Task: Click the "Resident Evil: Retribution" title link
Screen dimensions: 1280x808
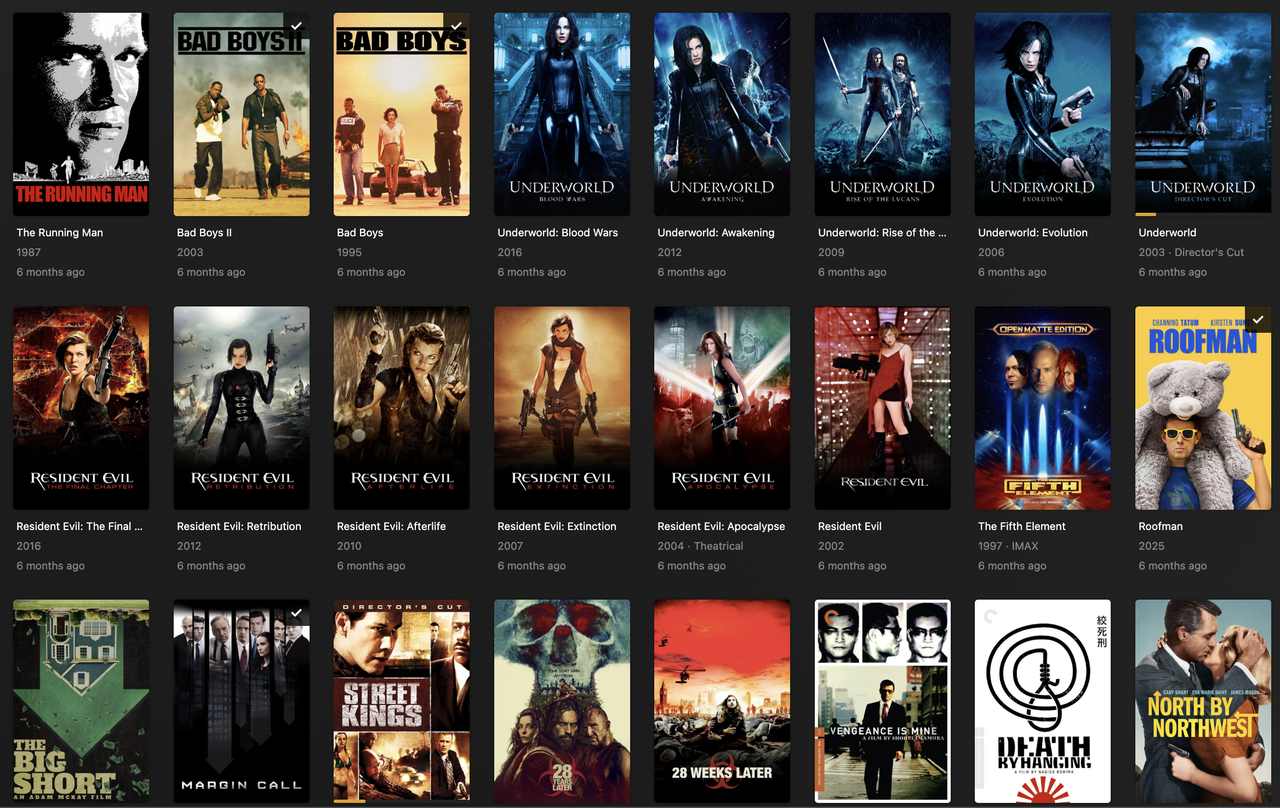Action: click(239, 526)
